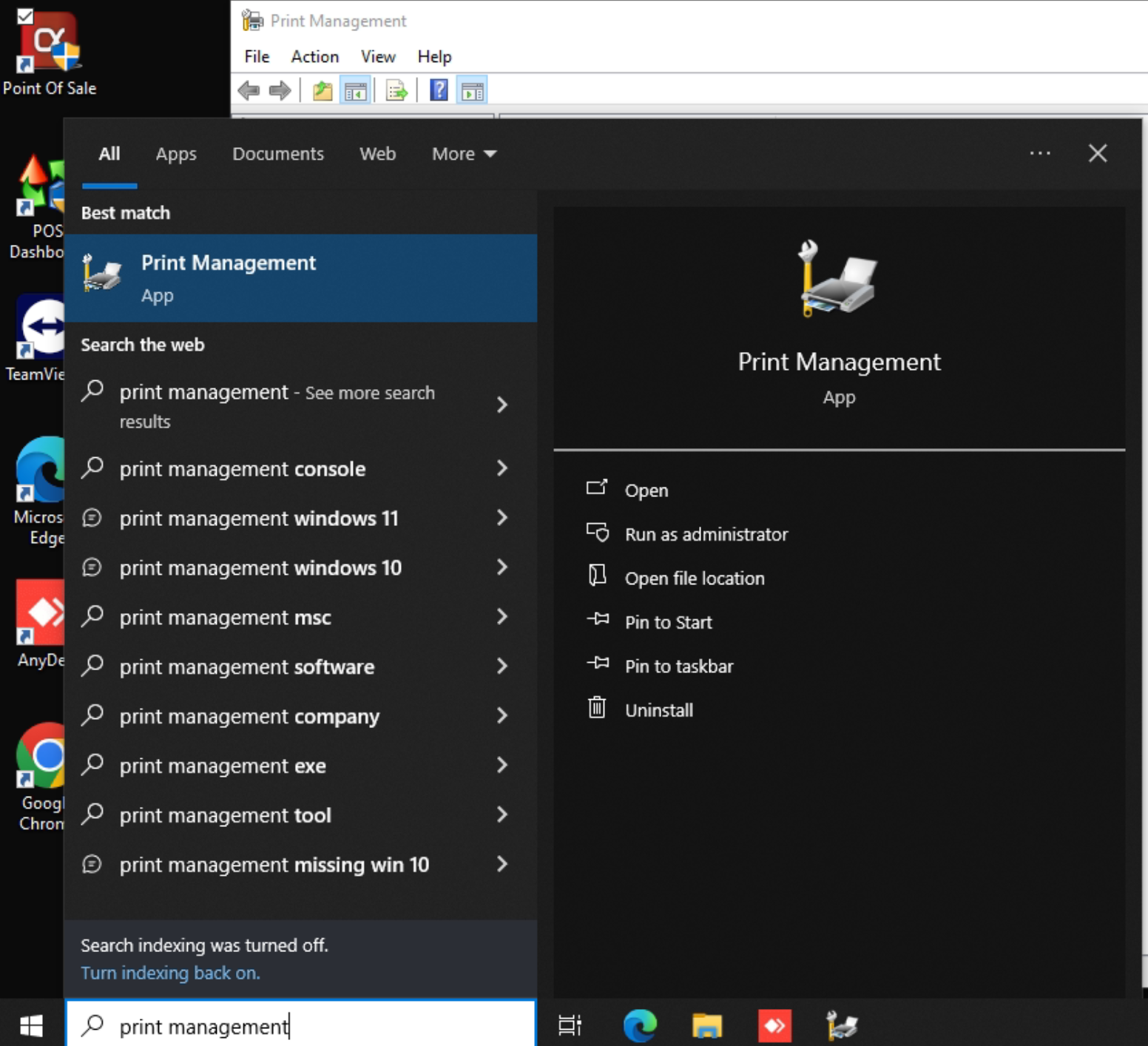The width and height of the screenshot is (1148, 1046).
Task: Open AnyDesk from the taskbar
Action: (x=774, y=1025)
